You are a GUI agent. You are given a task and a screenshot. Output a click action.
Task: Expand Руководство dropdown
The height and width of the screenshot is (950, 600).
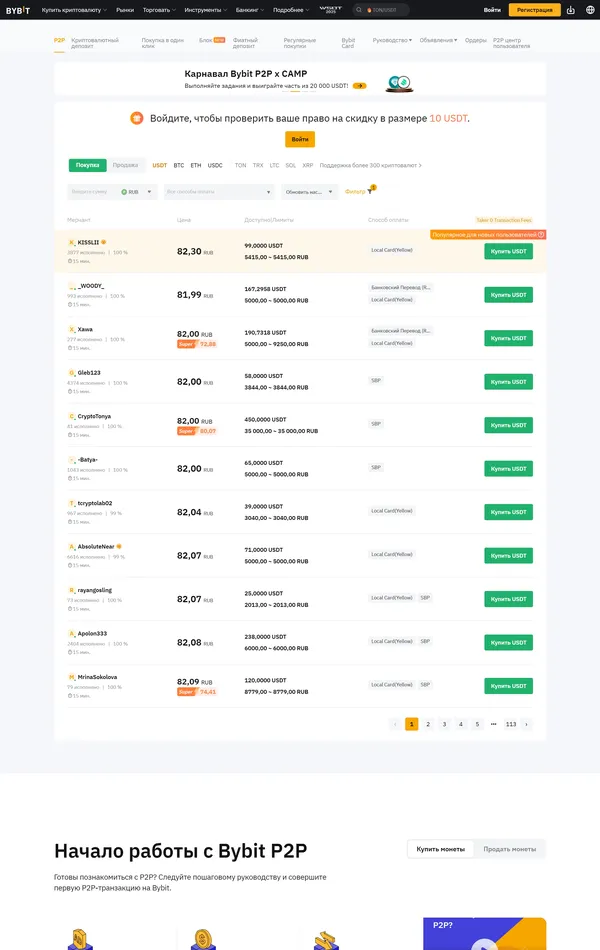coord(392,40)
